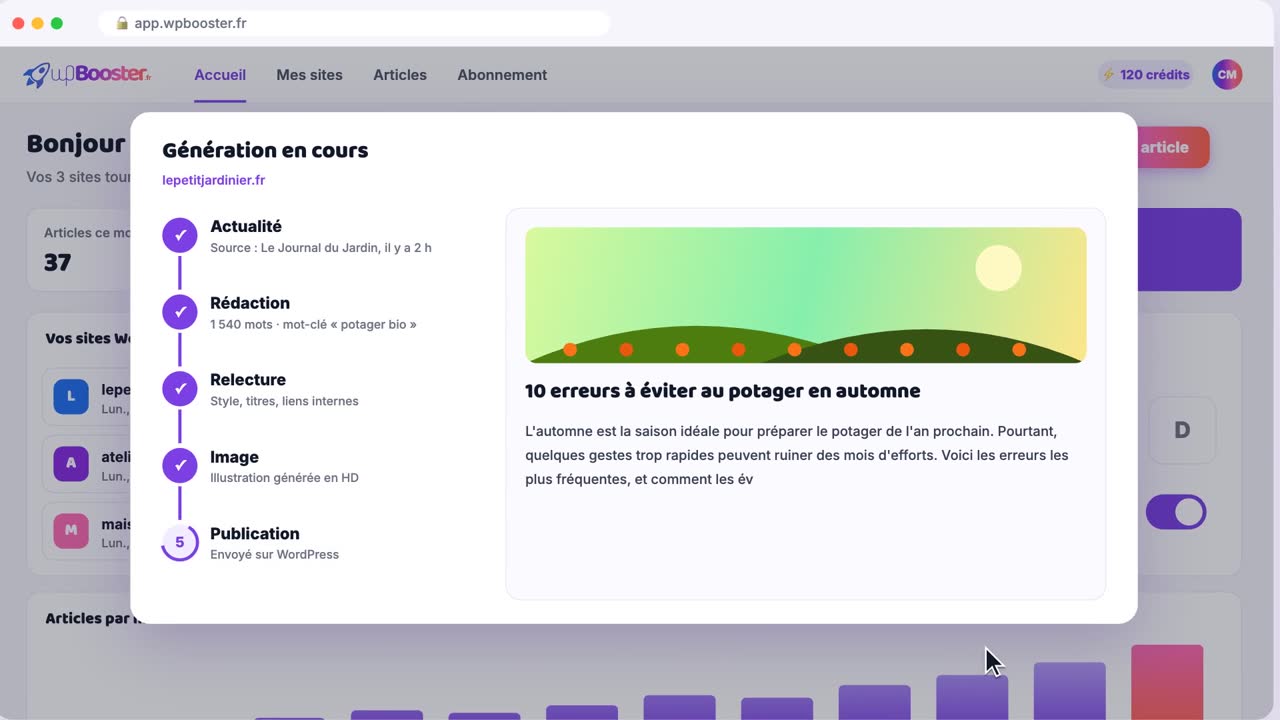Click the Rédaction step label

(x=250, y=303)
